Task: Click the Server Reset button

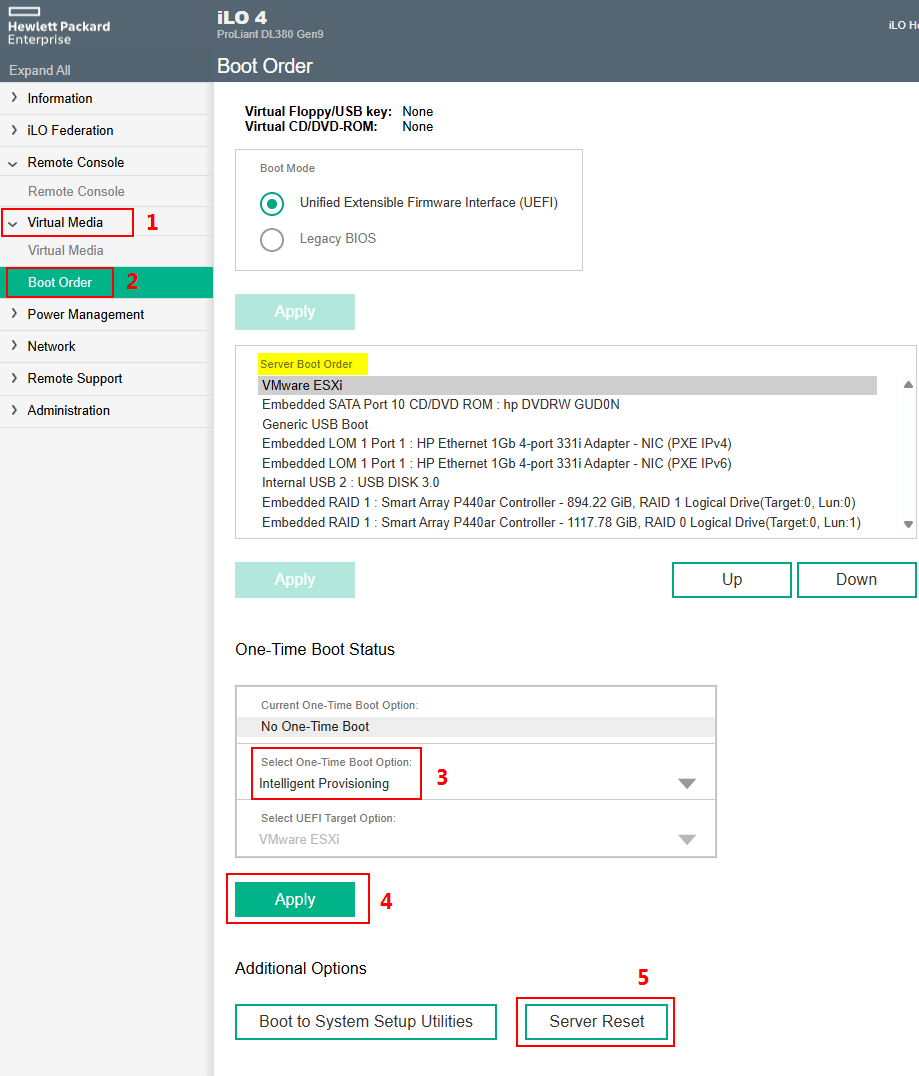Action: click(x=596, y=1022)
